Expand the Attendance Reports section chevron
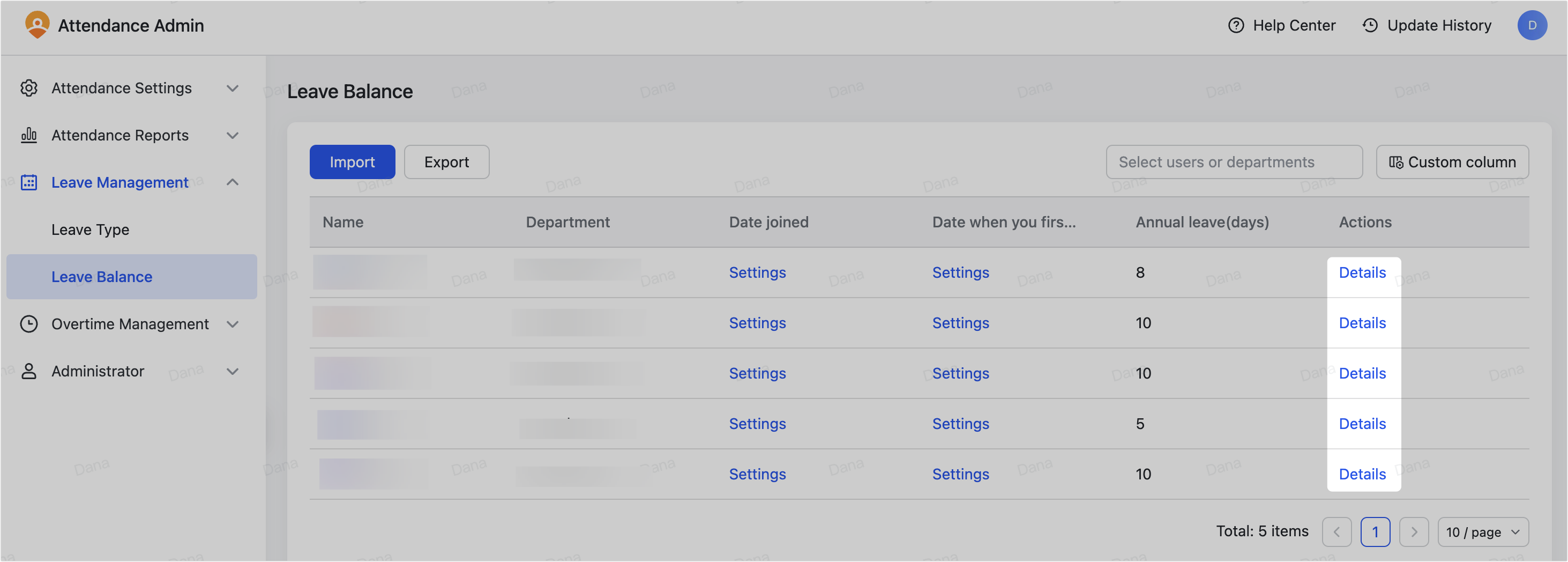This screenshot has width=1568, height=562. coord(232,135)
